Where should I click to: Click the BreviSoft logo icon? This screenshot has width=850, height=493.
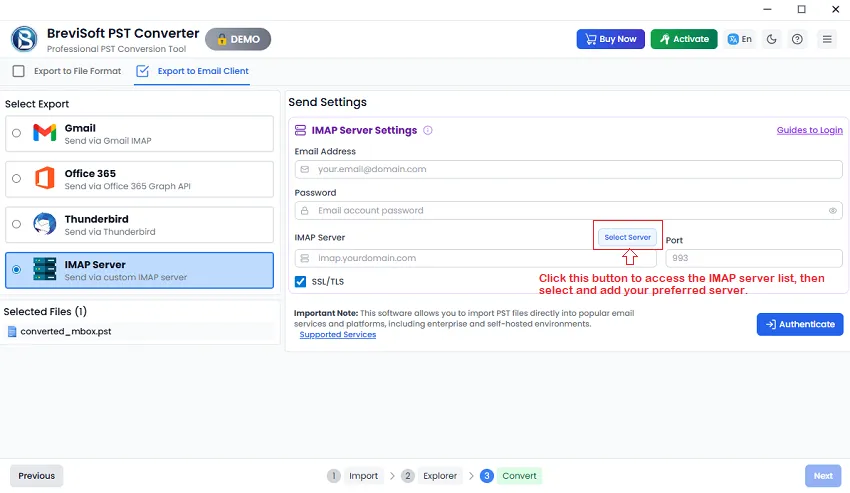[24, 39]
